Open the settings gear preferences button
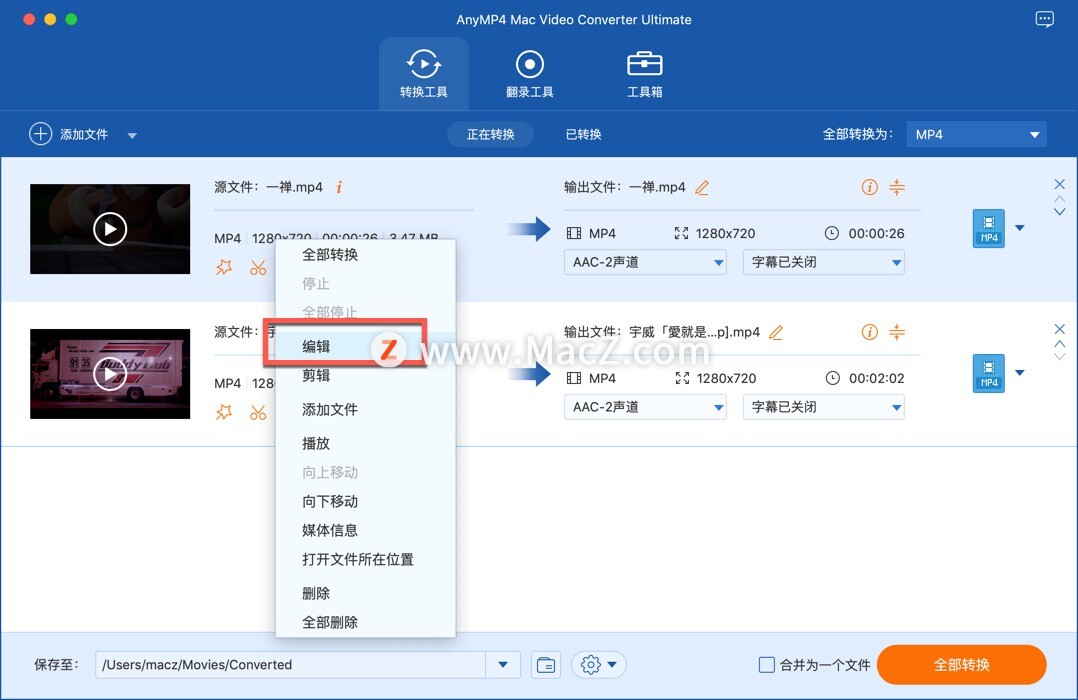 pos(598,665)
